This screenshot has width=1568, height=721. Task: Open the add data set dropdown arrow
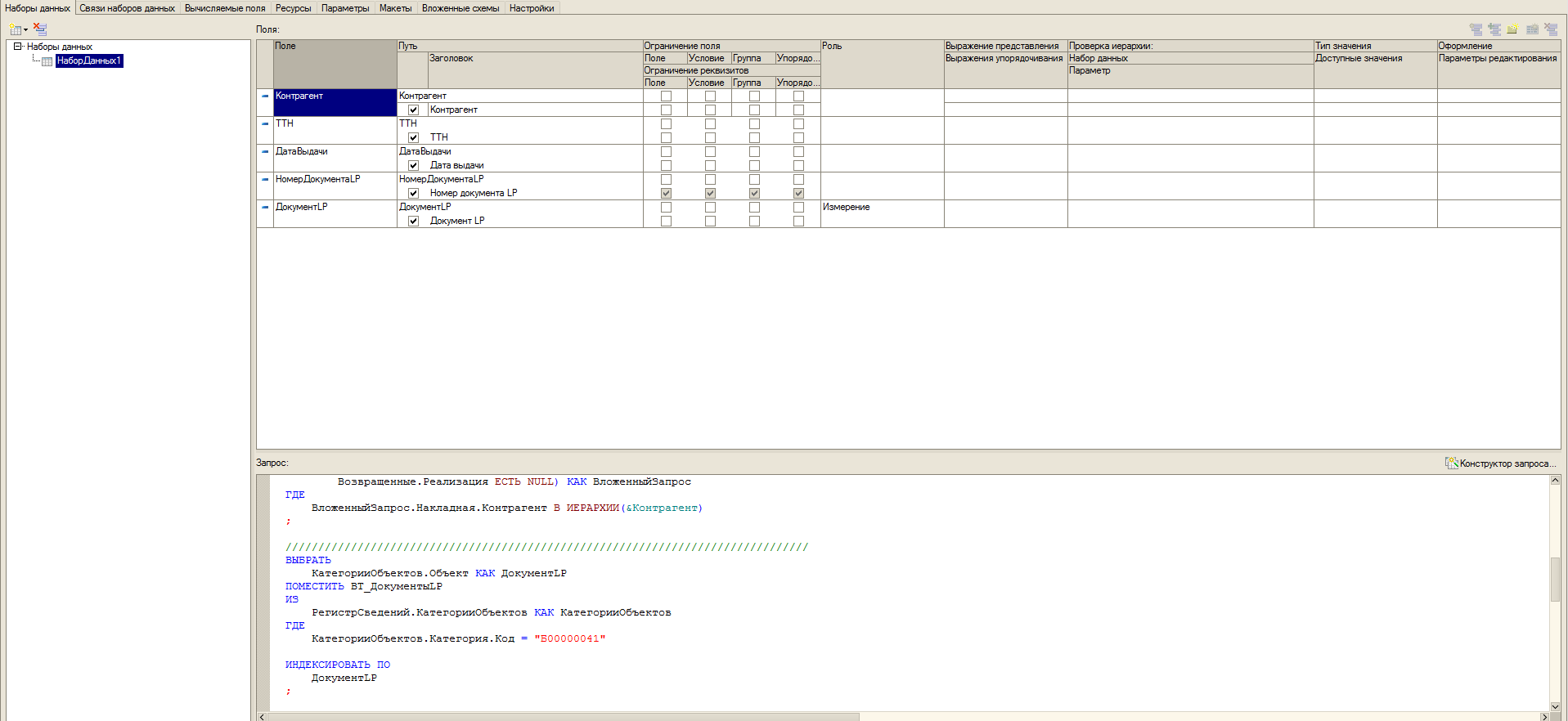[x=26, y=30]
